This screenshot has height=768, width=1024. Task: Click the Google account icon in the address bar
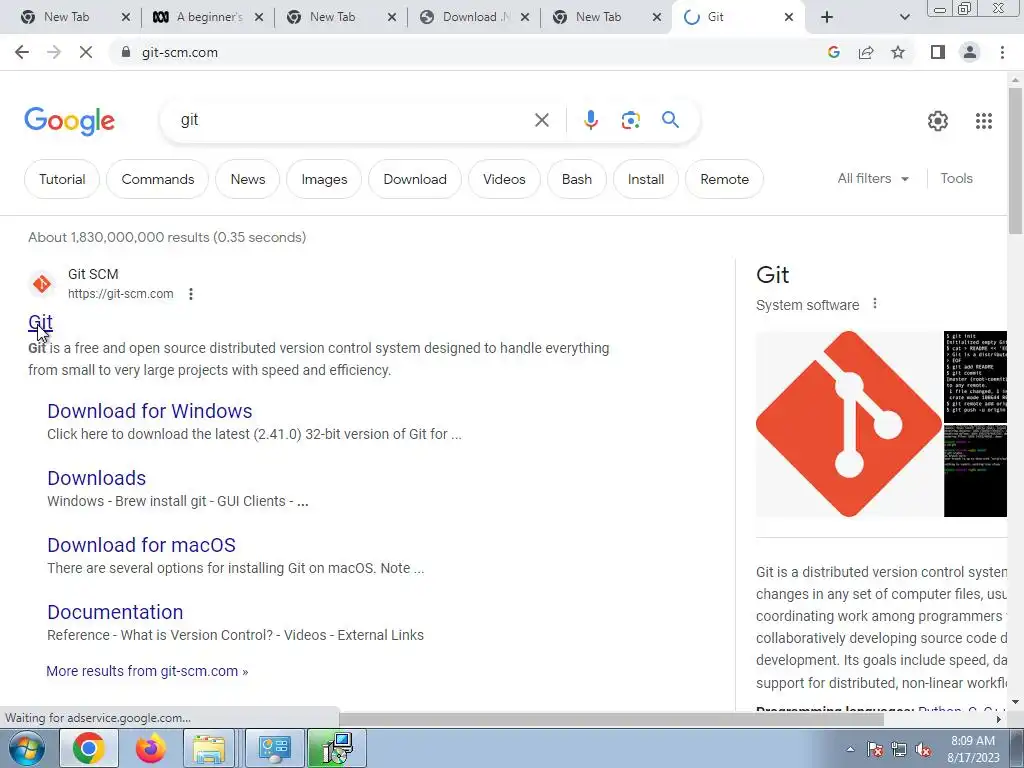833,52
